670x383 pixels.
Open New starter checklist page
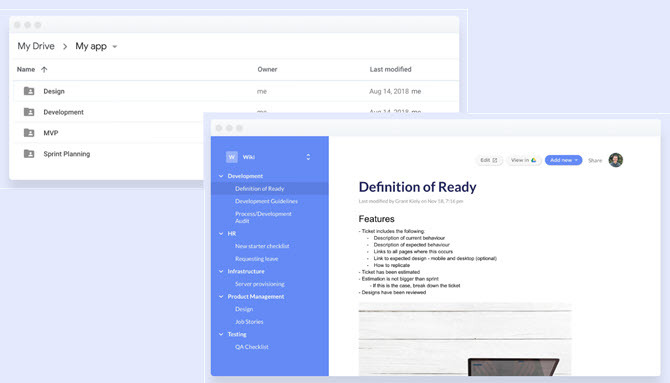262,246
